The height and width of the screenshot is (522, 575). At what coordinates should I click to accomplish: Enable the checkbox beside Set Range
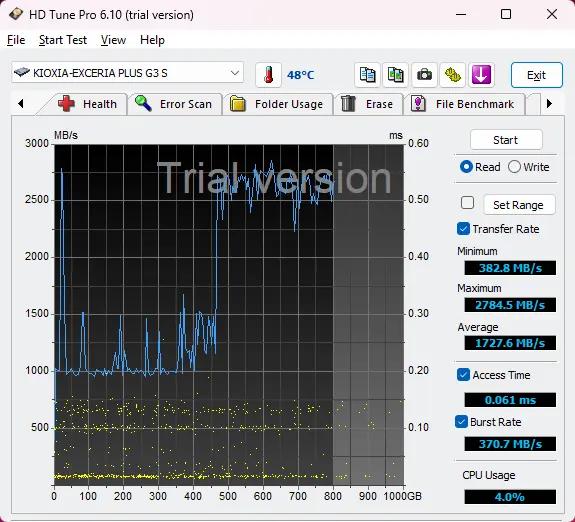(467, 203)
